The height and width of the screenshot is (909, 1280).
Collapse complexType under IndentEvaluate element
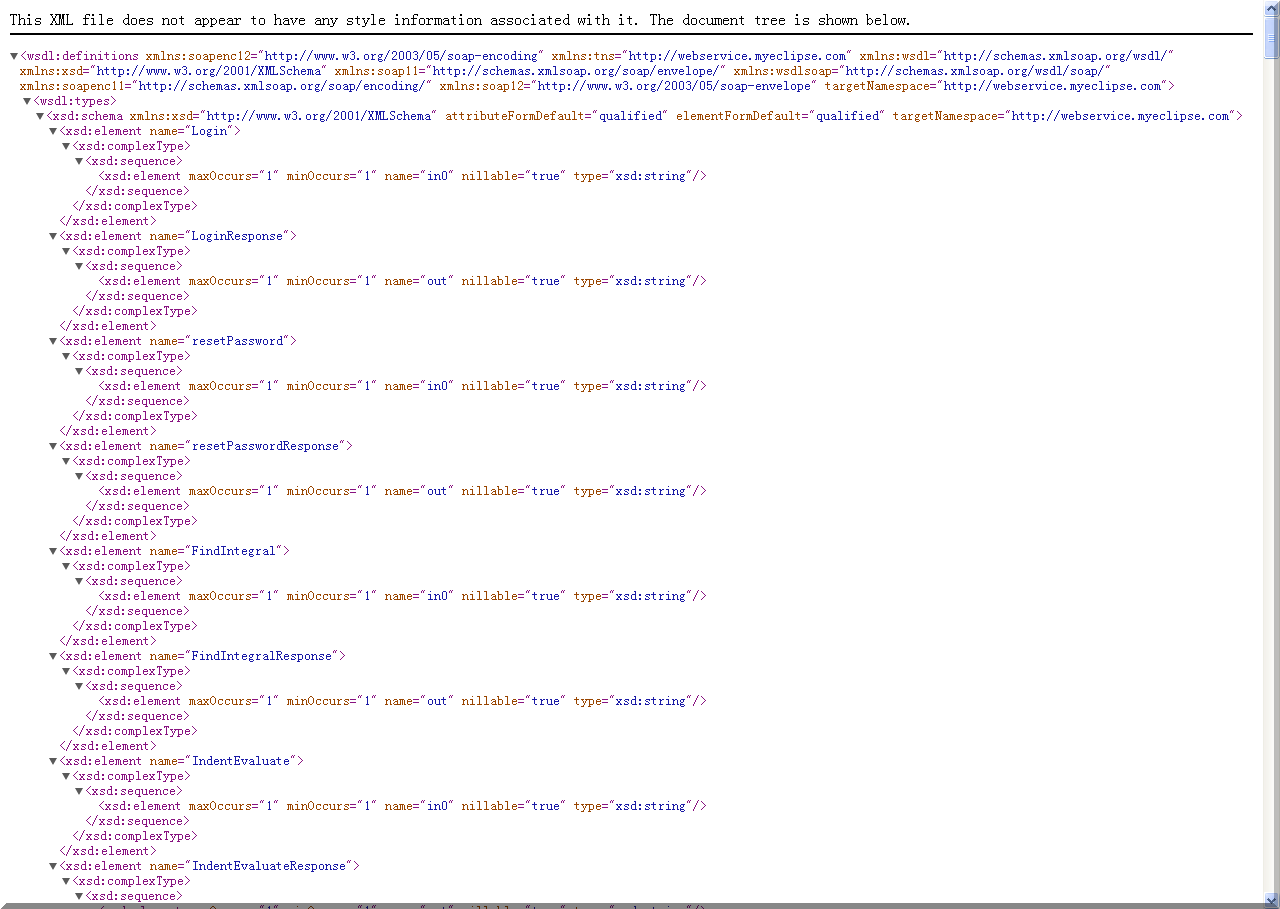(66, 777)
